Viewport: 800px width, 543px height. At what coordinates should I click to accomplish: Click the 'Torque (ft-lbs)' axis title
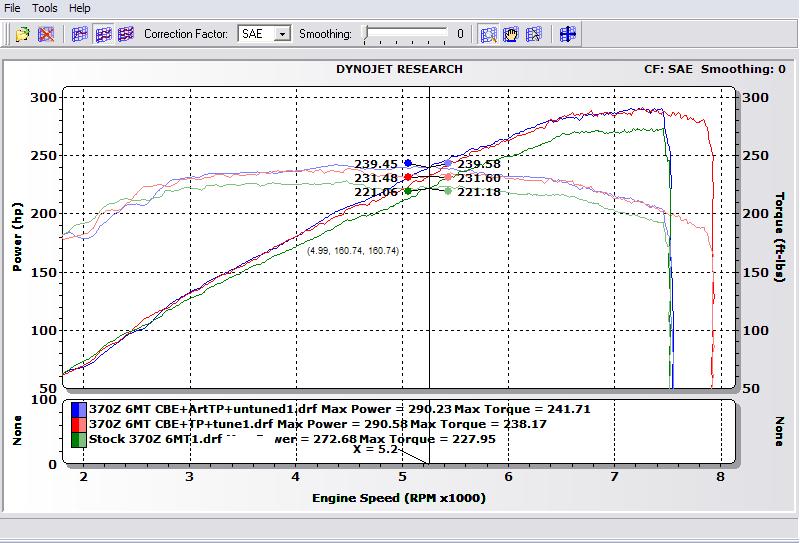coord(780,237)
